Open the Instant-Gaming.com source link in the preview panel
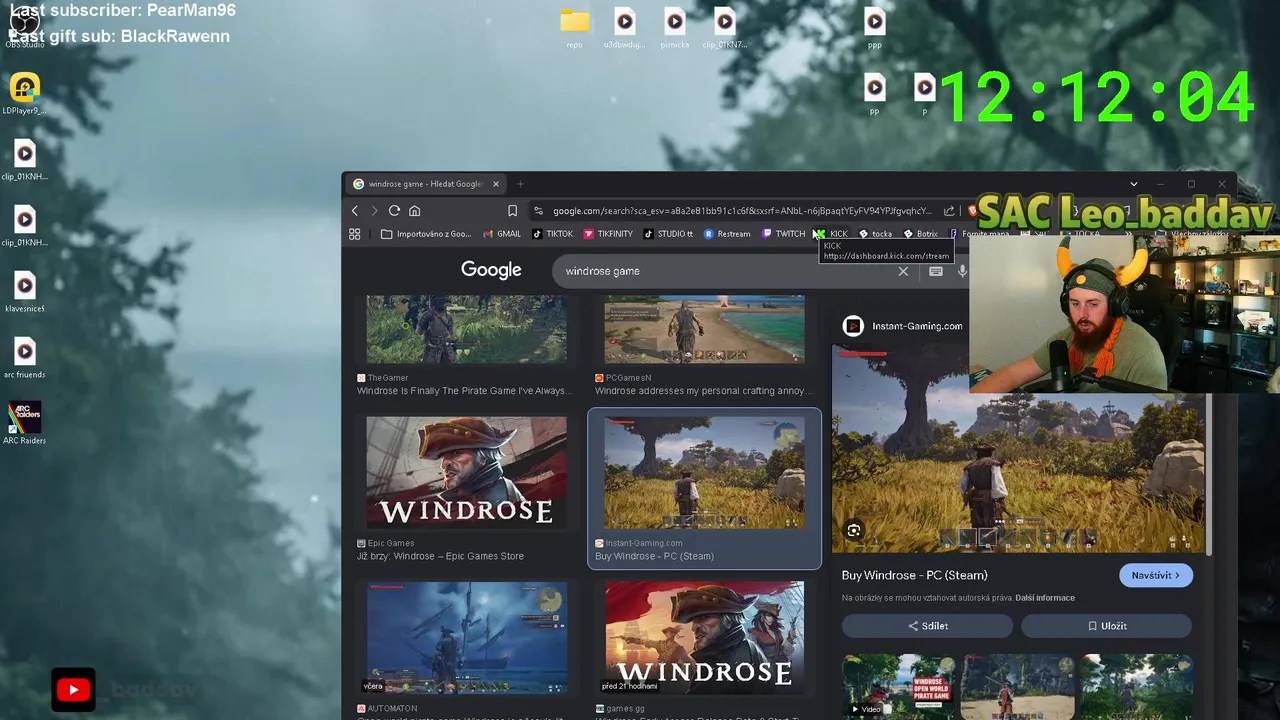The height and width of the screenshot is (720, 1280). point(903,326)
